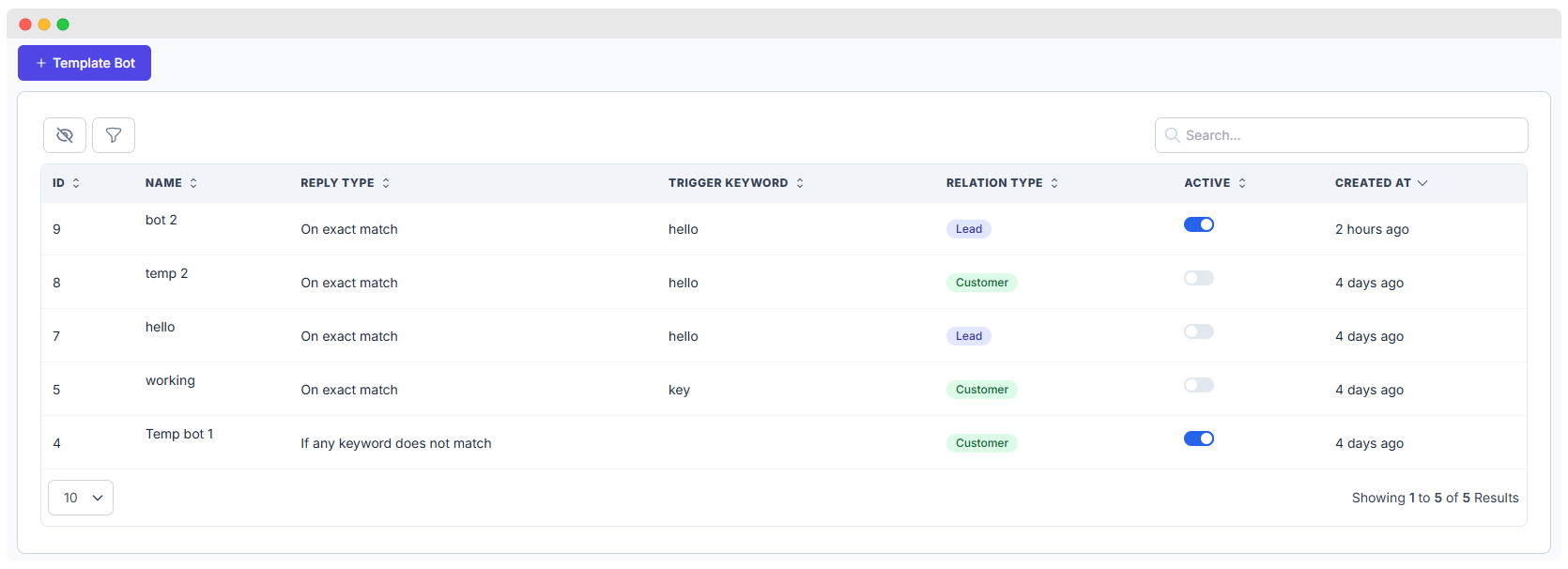1568x569 pixels.
Task: Open the rows-per-page dropdown showing 10
Action: [81, 498]
